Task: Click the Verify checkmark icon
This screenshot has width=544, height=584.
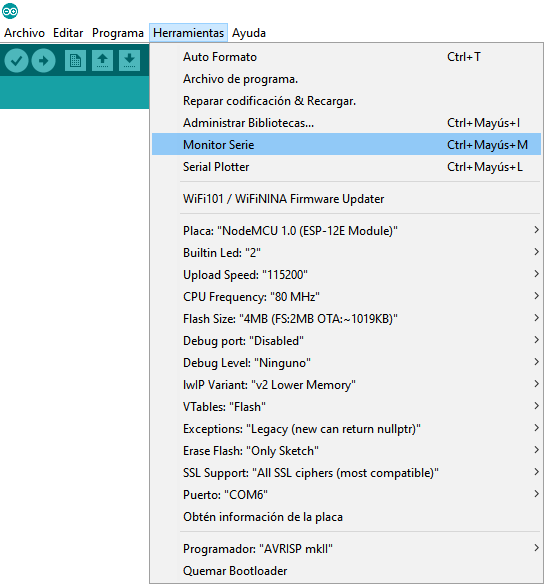Action: point(16,60)
